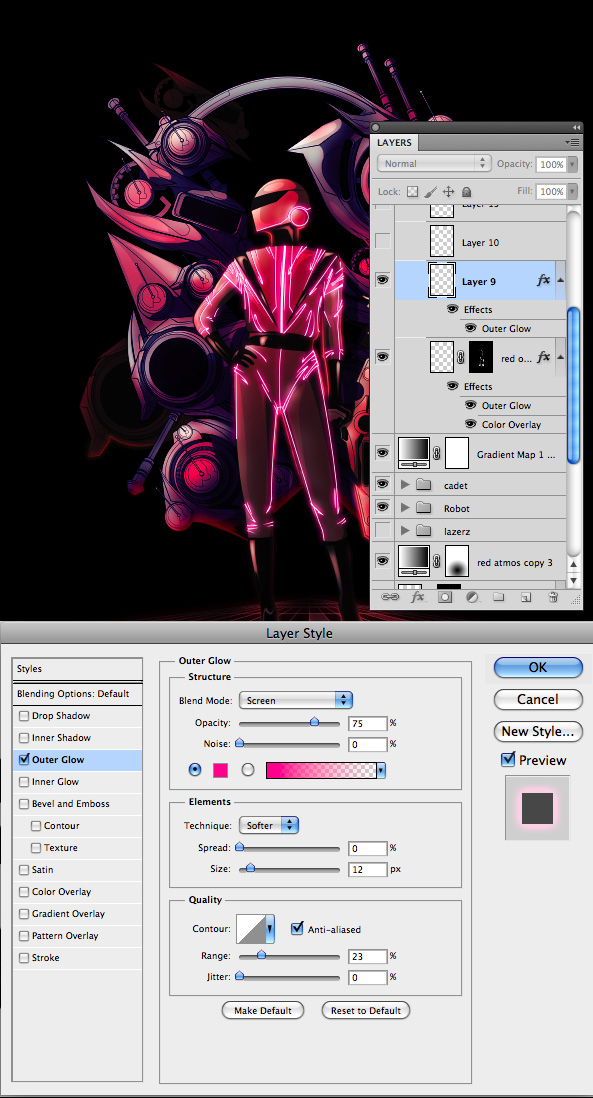This screenshot has height=1098, width=593.
Task: Show Layer 10 using its empty visibility box
Action: pyautogui.click(x=383, y=242)
